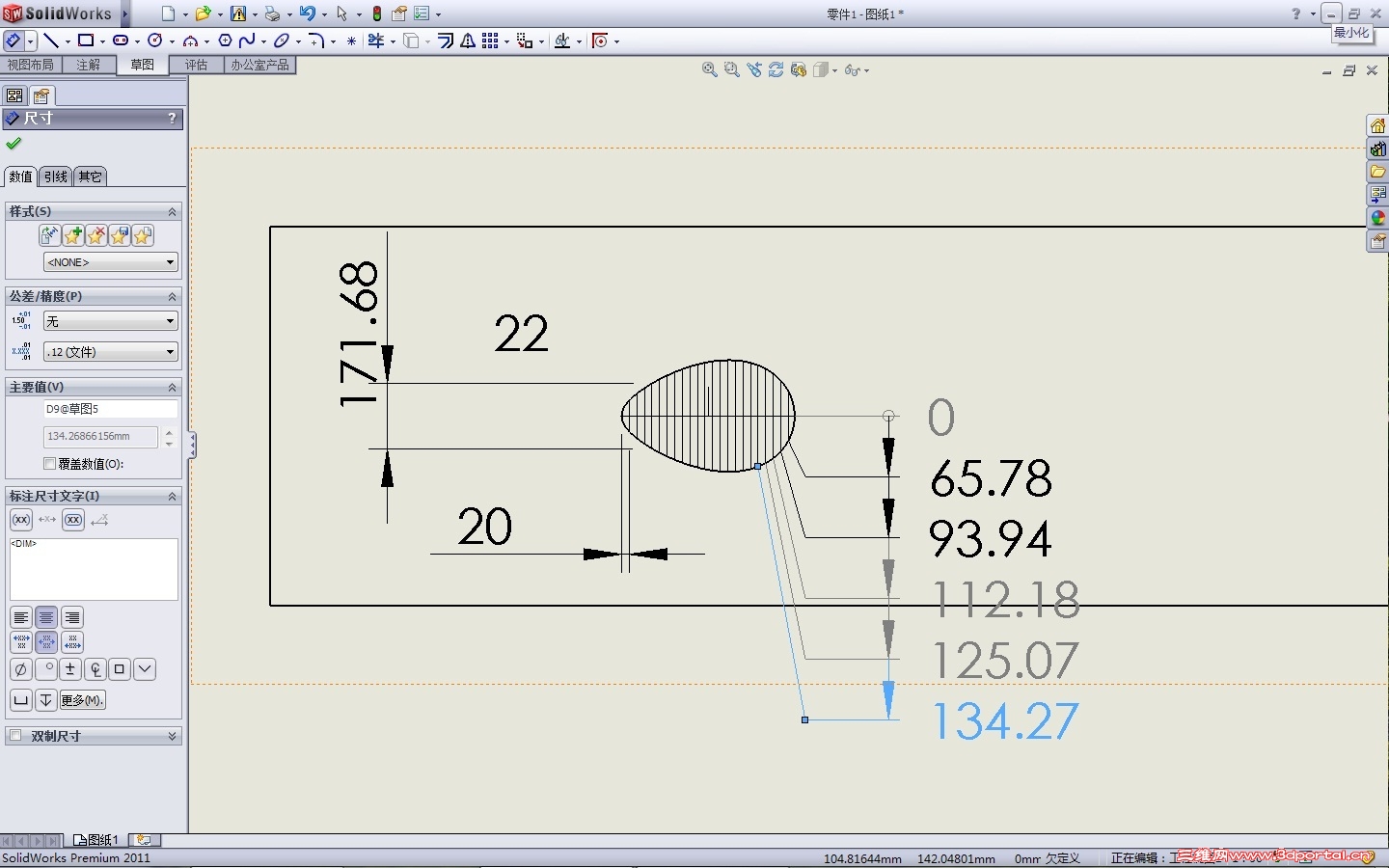Image resolution: width=1389 pixels, height=868 pixels.
Task: Open Display/Delete Relations tool
Action: pyautogui.click(x=562, y=41)
